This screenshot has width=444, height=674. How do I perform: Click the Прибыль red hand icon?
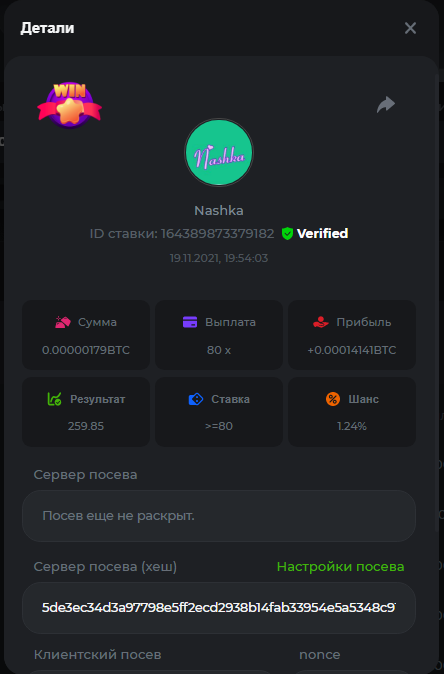pyautogui.click(x=321, y=322)
